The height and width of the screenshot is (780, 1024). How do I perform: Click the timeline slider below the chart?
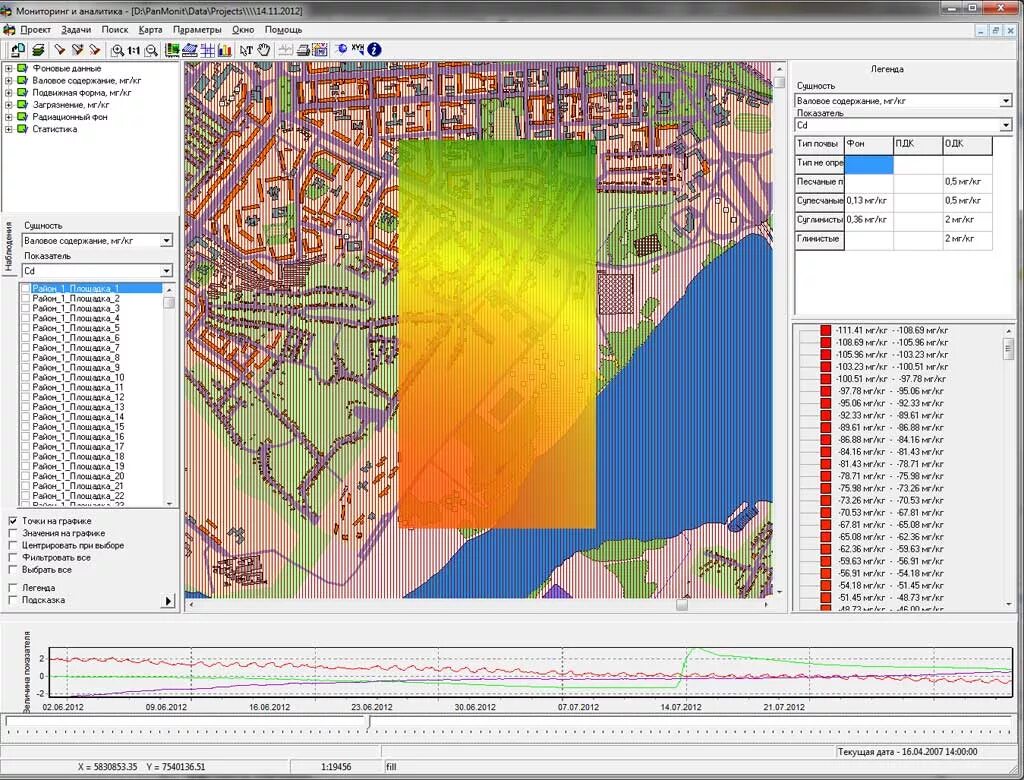coord(368,721)
